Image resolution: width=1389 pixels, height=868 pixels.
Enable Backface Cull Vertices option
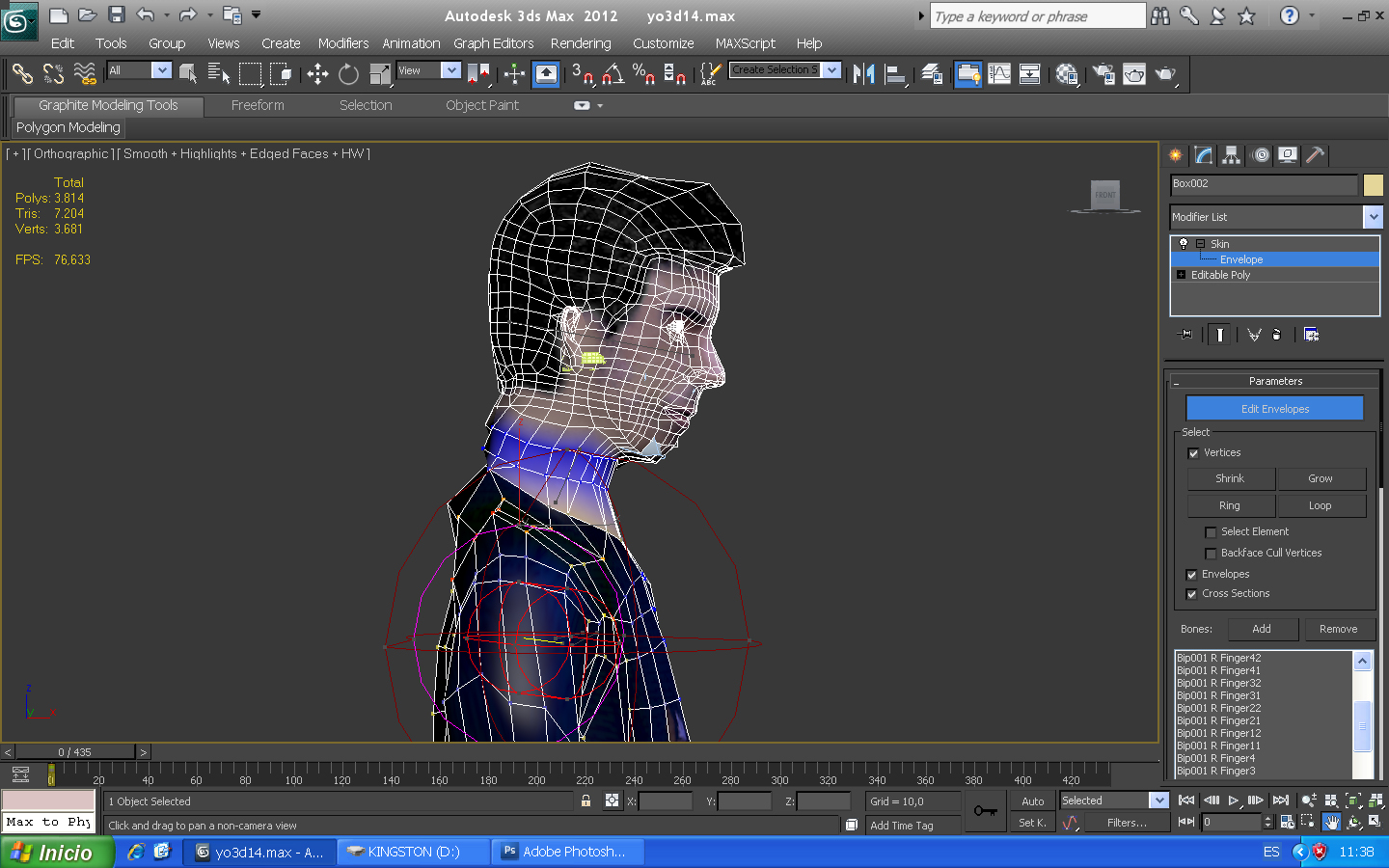coord(1211,554)
